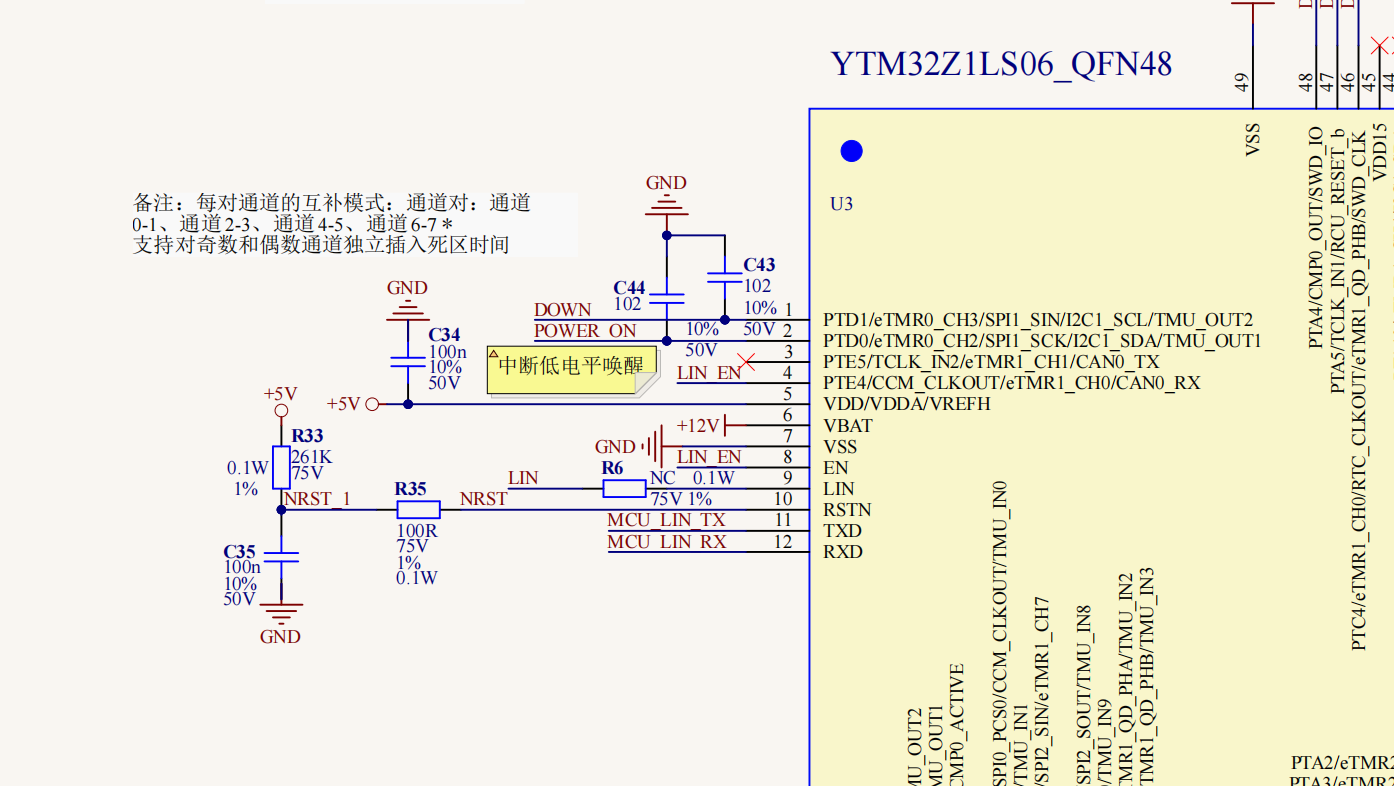This screenshot has height=786, width=1394.
Task: Click the U3 designator text
Action: [841, 203]
